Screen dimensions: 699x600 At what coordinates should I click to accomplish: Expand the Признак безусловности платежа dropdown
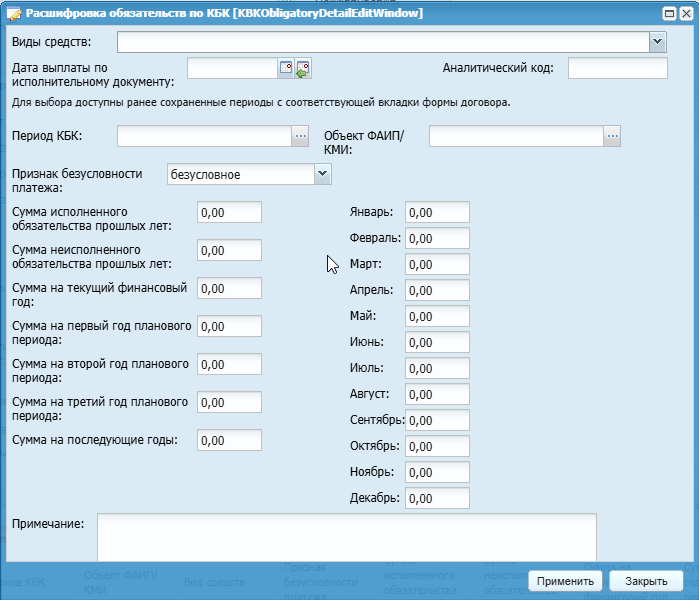pyautogui.click(x=322, y=174)
